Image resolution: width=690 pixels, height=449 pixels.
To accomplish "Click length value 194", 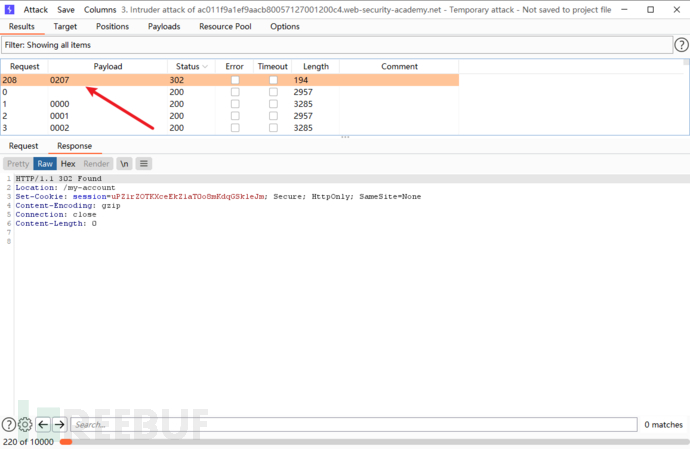I will click(301, 80).
